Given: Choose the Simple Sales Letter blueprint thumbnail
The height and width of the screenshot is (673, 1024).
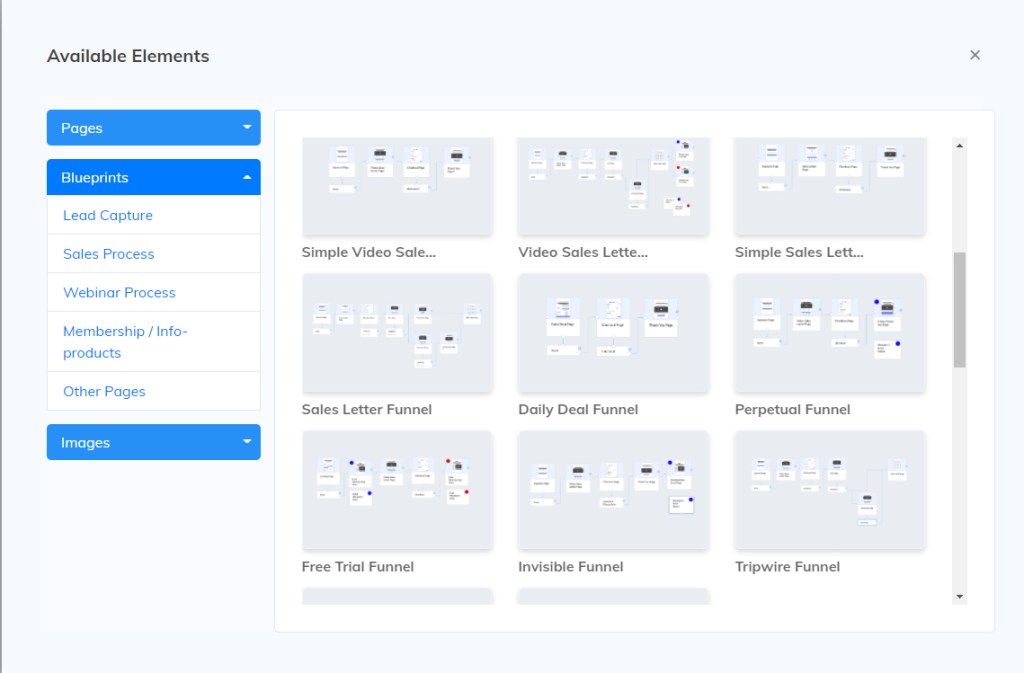Looking at the screenshot, I should [830, 185].
